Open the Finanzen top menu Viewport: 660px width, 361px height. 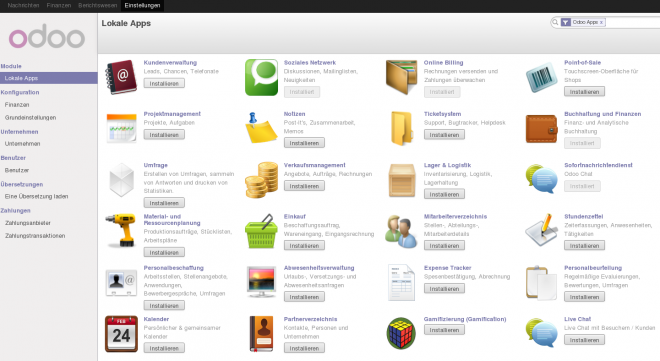(x=59, y=5)
